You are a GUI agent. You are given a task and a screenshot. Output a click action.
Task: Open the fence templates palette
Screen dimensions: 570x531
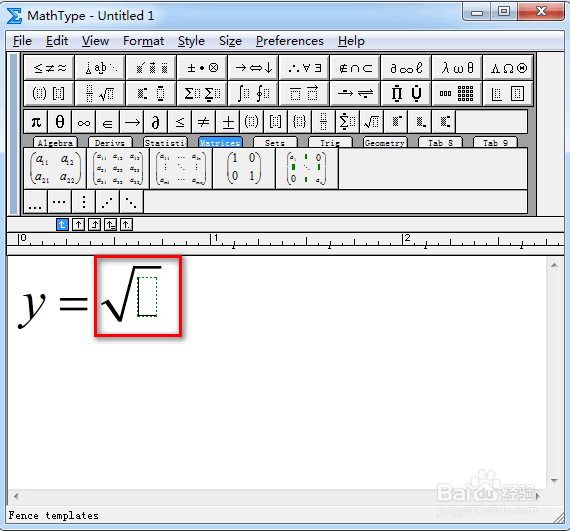[49, 93]
